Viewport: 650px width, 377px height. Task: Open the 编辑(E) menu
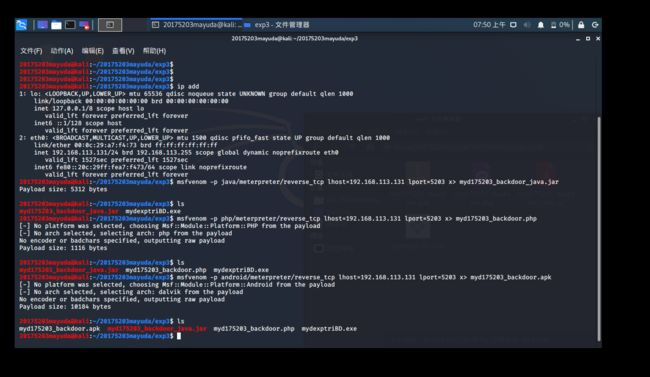tap(92, 51)
